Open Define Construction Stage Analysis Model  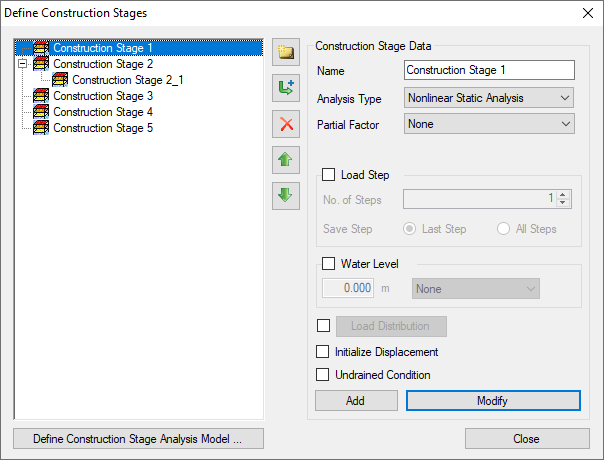(x=138, y=438)
